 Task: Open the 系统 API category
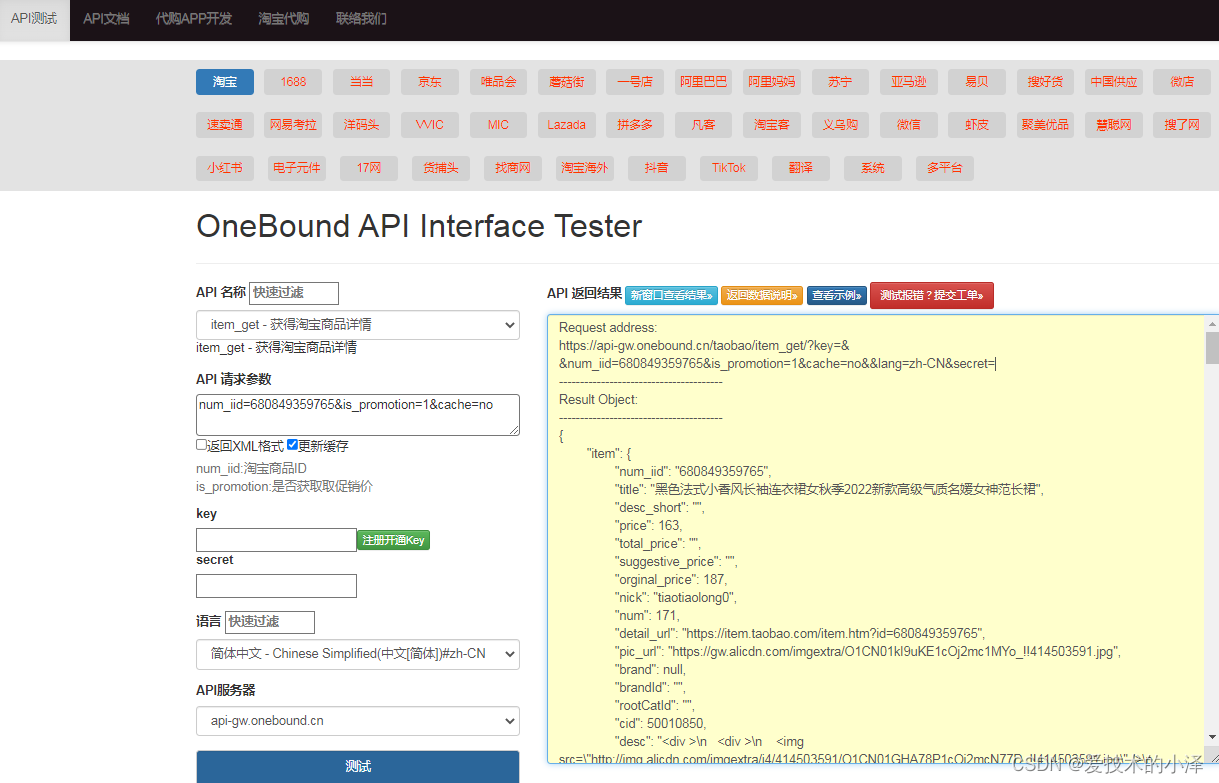coord(873,168)
